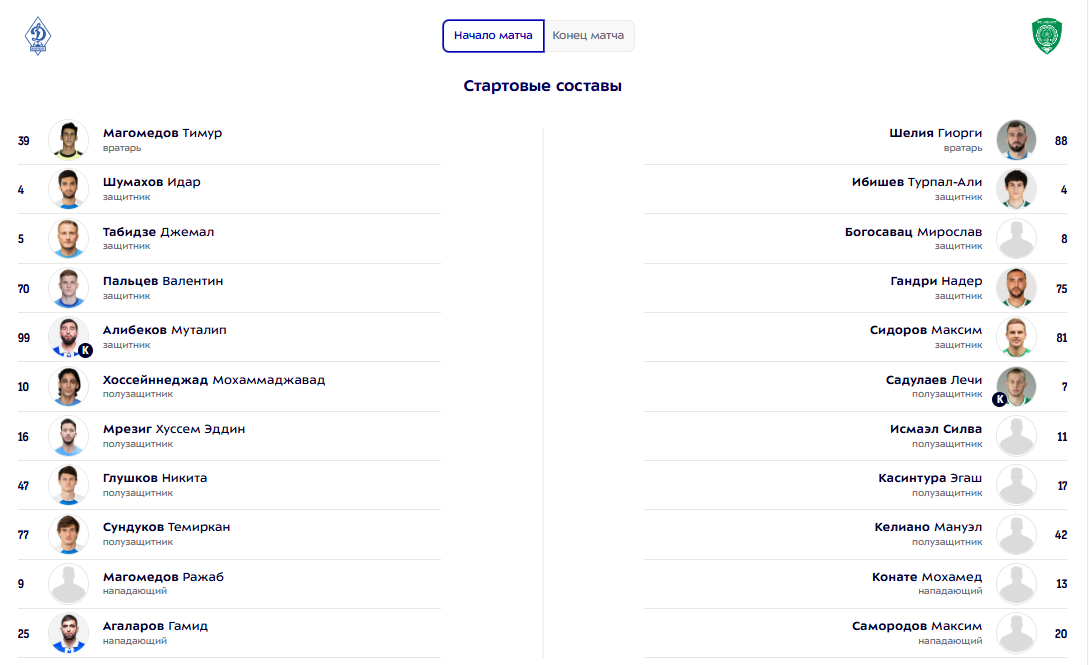Click captain badge on Садулаев Лечи's photo
1089x665 pixels.
pos(999,400)
